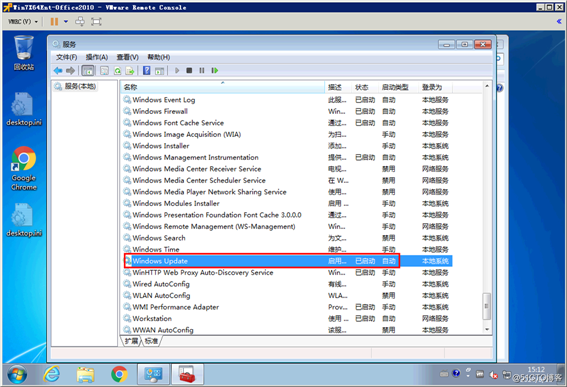The height and width of the screenshot is (387, 567).
Task: Open the 帮助(H) menu
Action: [x=159, y=57]
